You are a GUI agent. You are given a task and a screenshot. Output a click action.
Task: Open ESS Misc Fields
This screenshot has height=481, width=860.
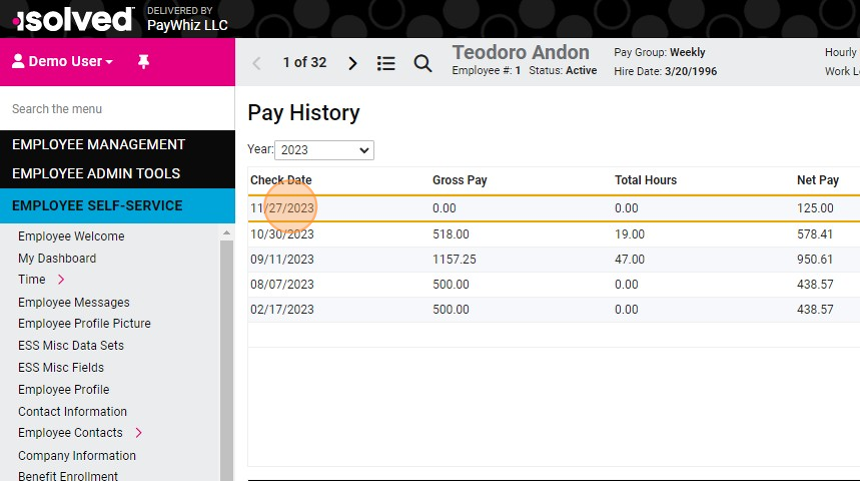(61, 367)
